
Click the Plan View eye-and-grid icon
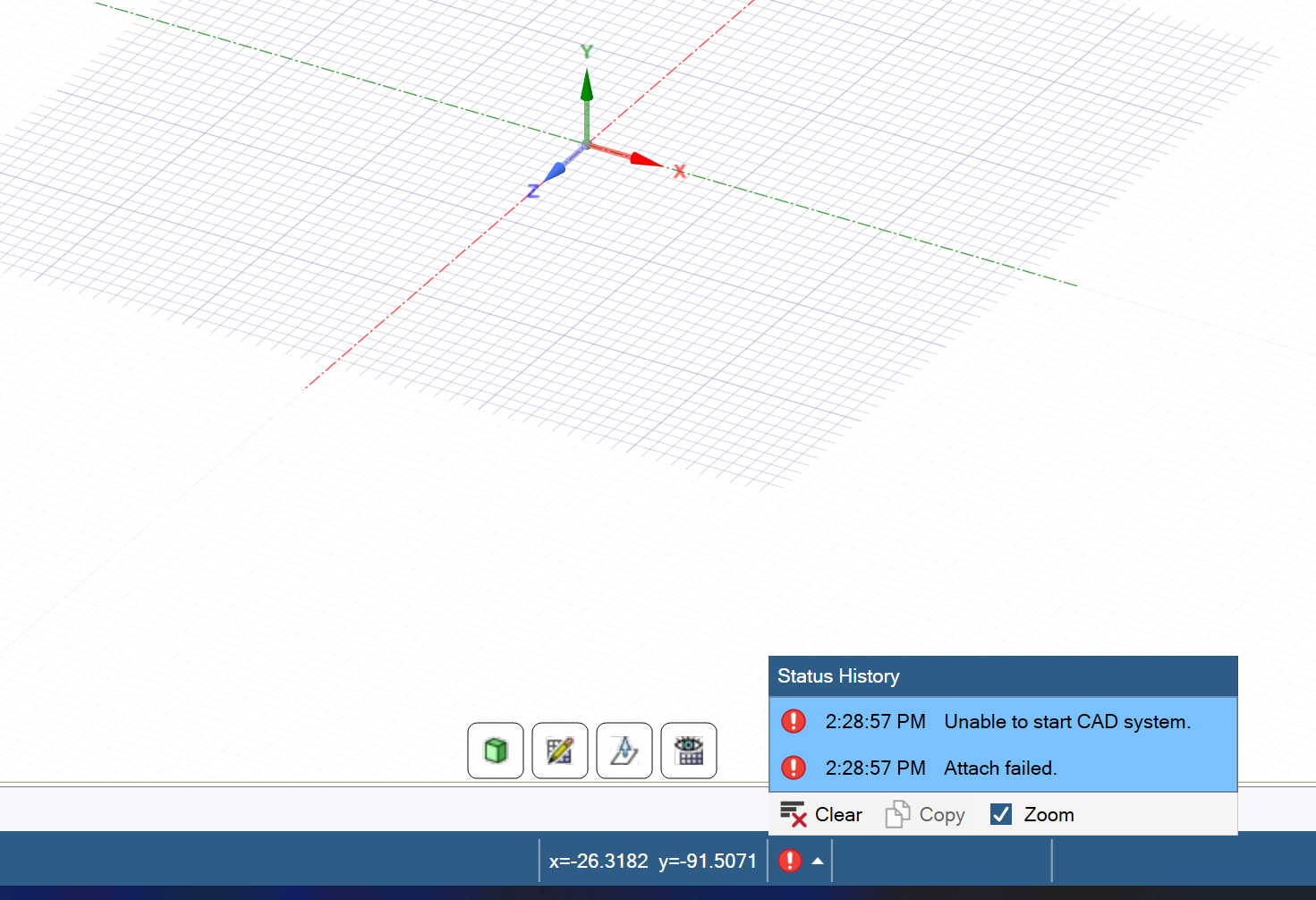pos(689,751)
